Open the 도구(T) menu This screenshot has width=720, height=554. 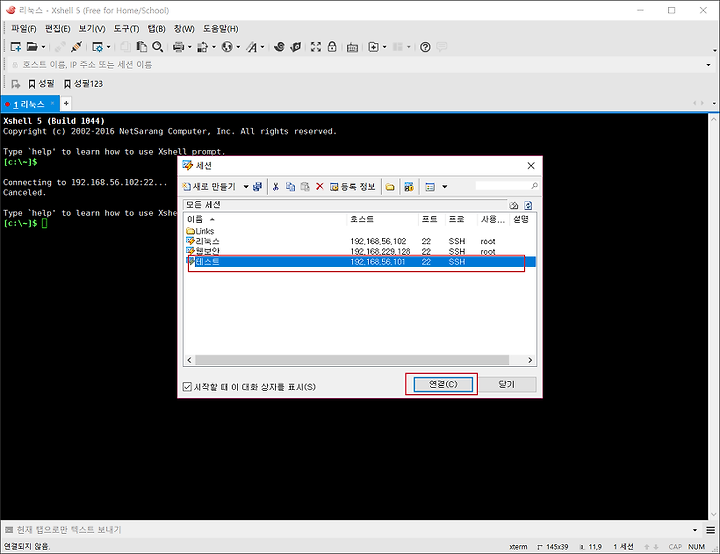click(126, 29)
